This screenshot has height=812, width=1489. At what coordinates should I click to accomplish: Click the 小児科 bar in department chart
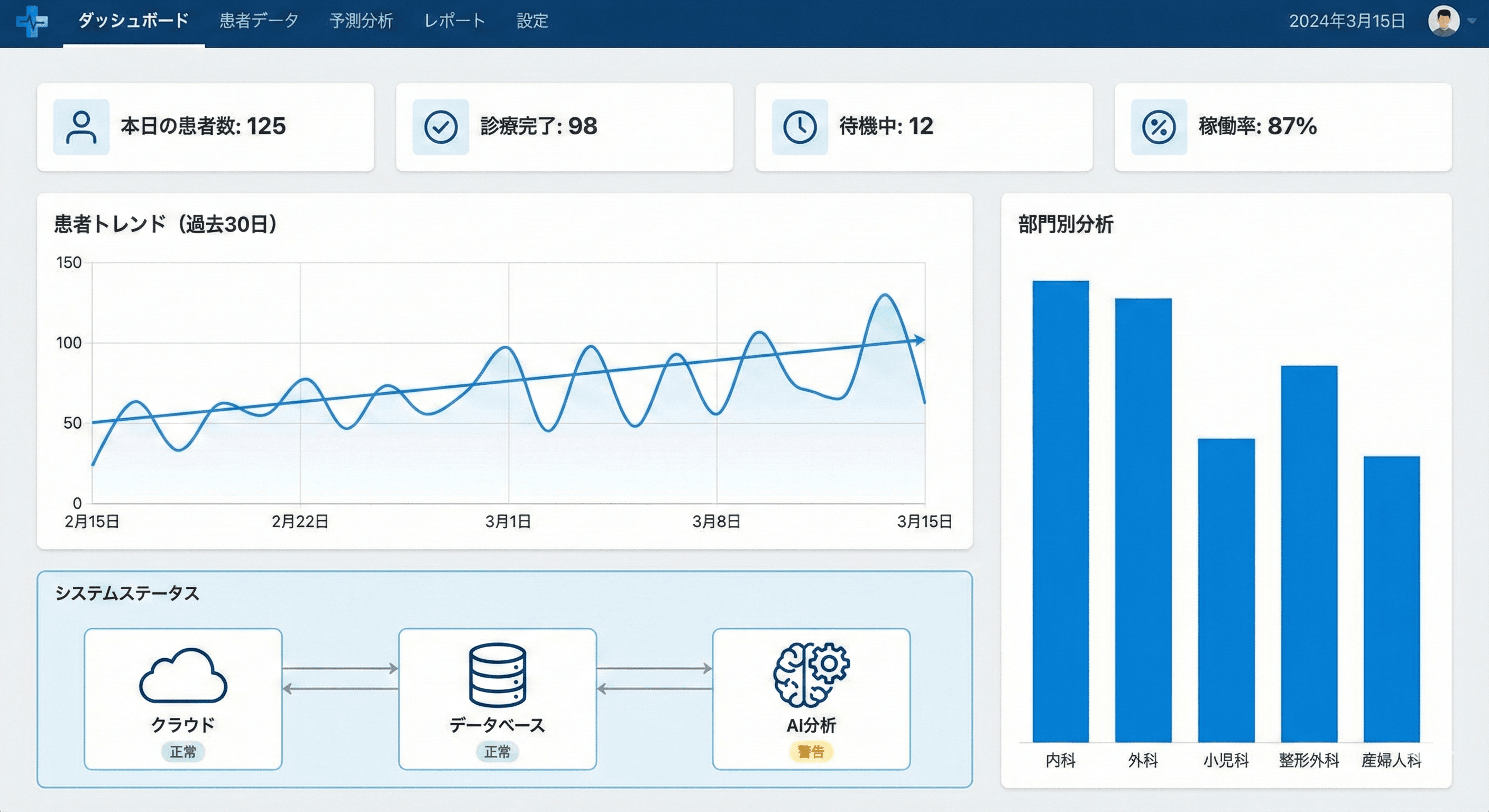click(x=1226, y=589)
